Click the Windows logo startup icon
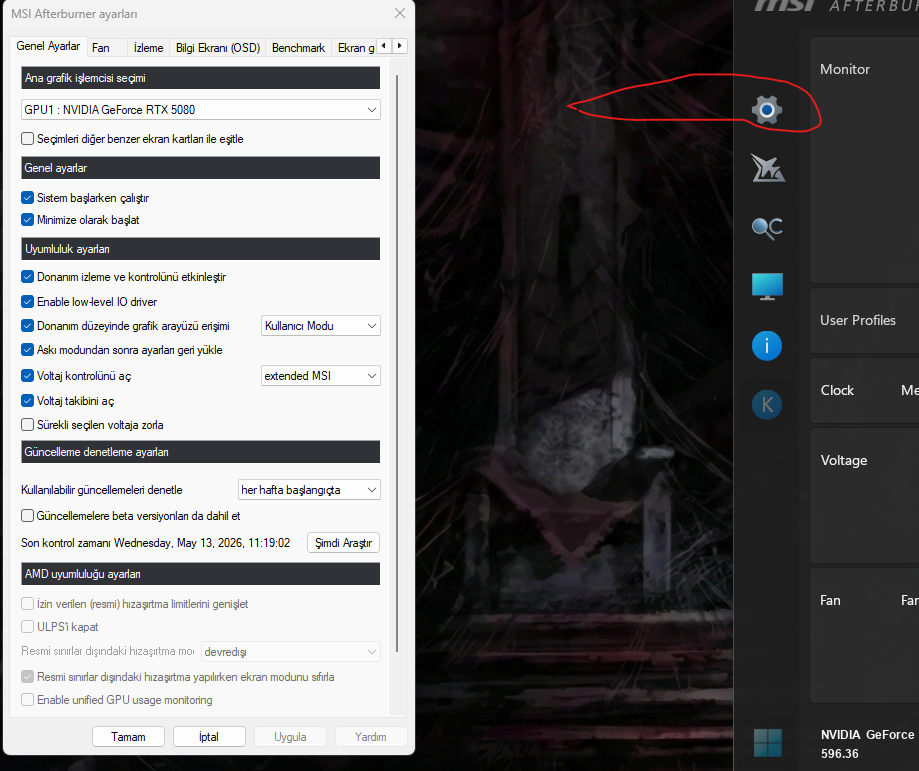919x771 pixels. (x=767, y=743)
